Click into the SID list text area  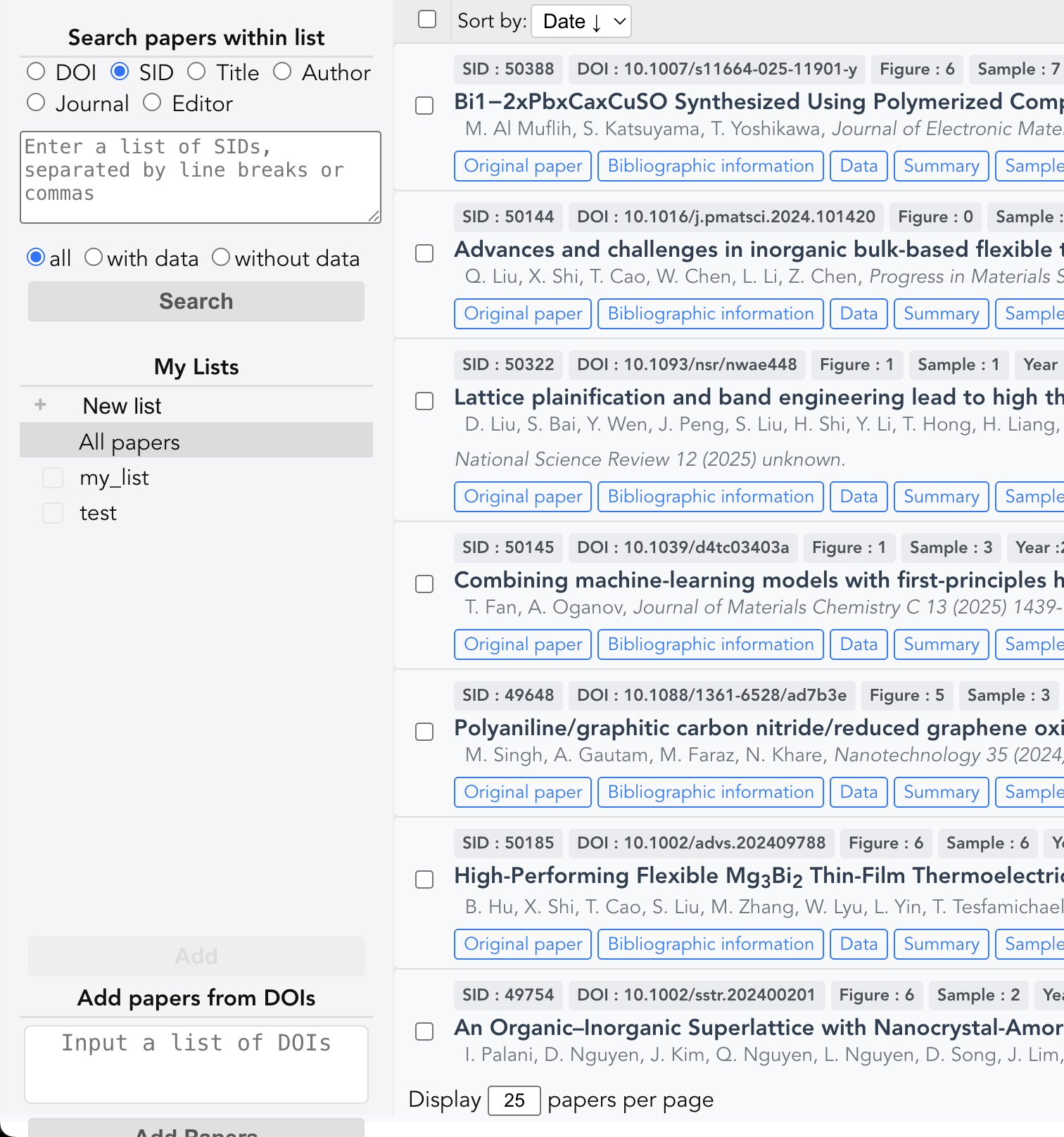tap(200, 177)
